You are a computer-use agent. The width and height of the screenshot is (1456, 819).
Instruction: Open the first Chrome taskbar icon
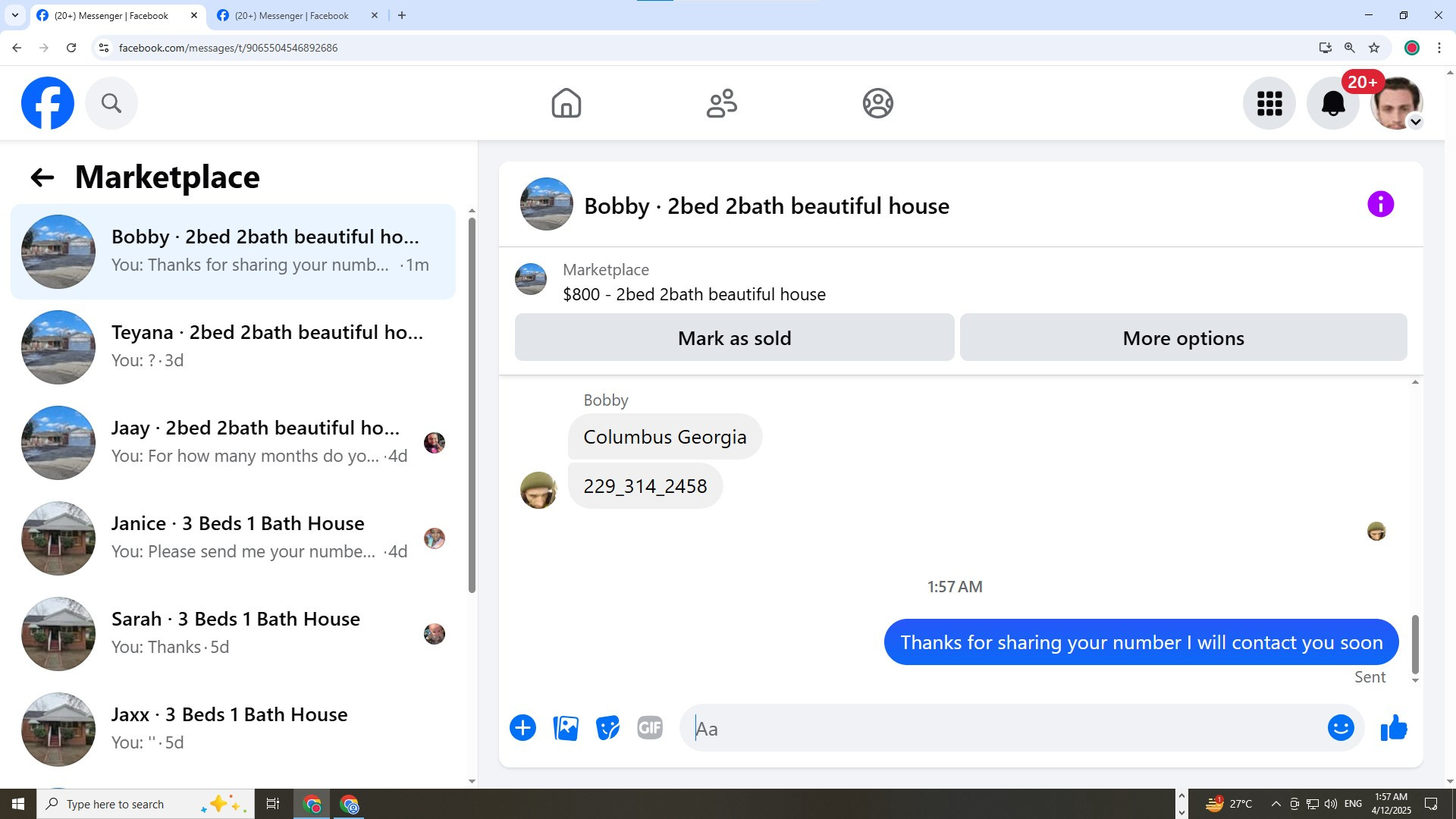coord(312,804)
